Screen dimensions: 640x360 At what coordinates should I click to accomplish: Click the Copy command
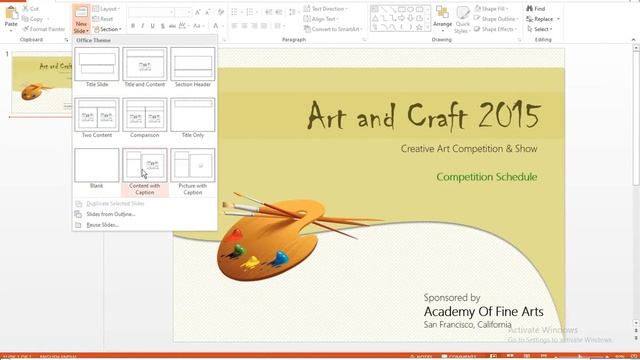click(x=32, y=19)
